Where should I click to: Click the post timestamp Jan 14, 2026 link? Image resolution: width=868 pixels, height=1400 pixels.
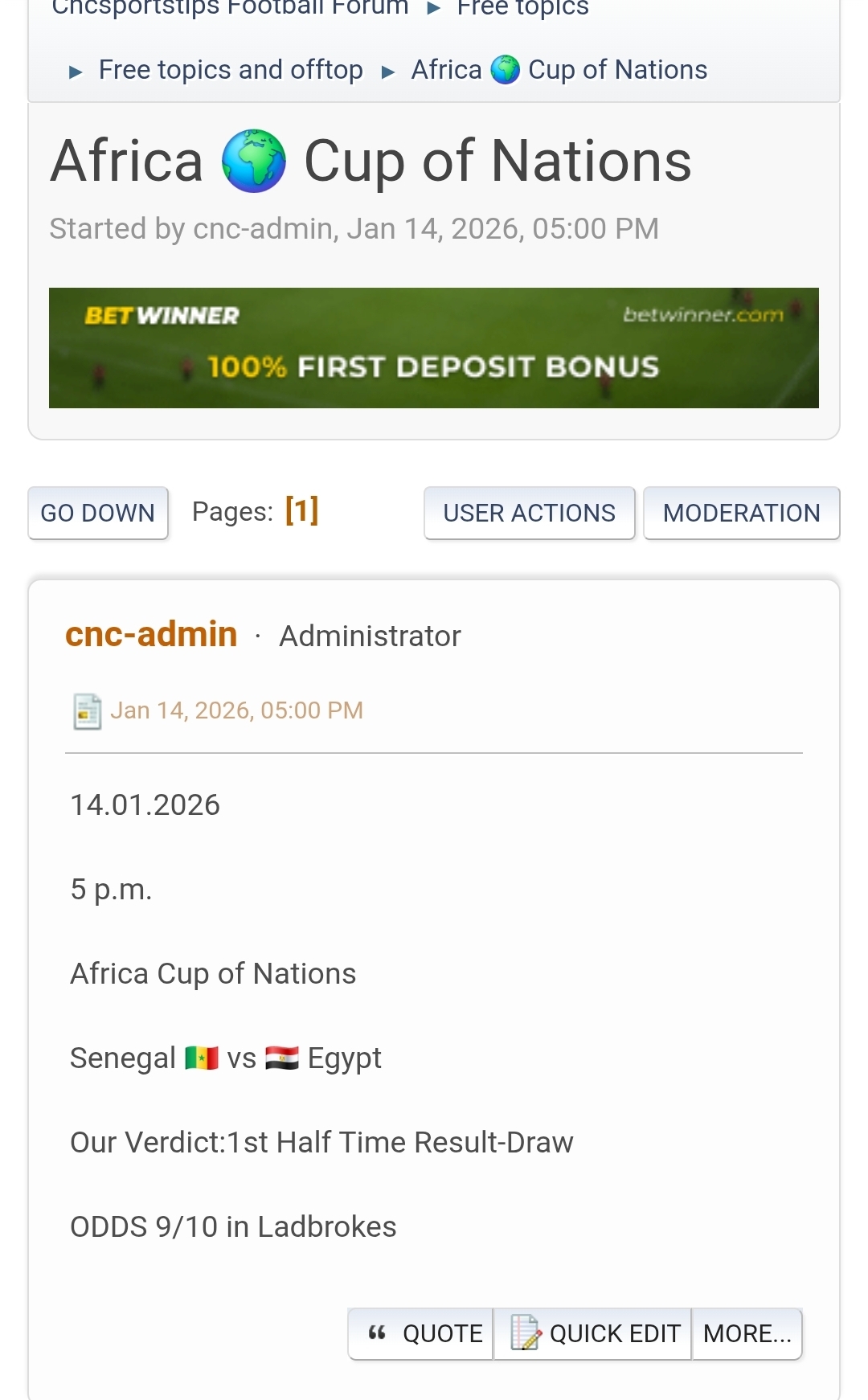236,710
